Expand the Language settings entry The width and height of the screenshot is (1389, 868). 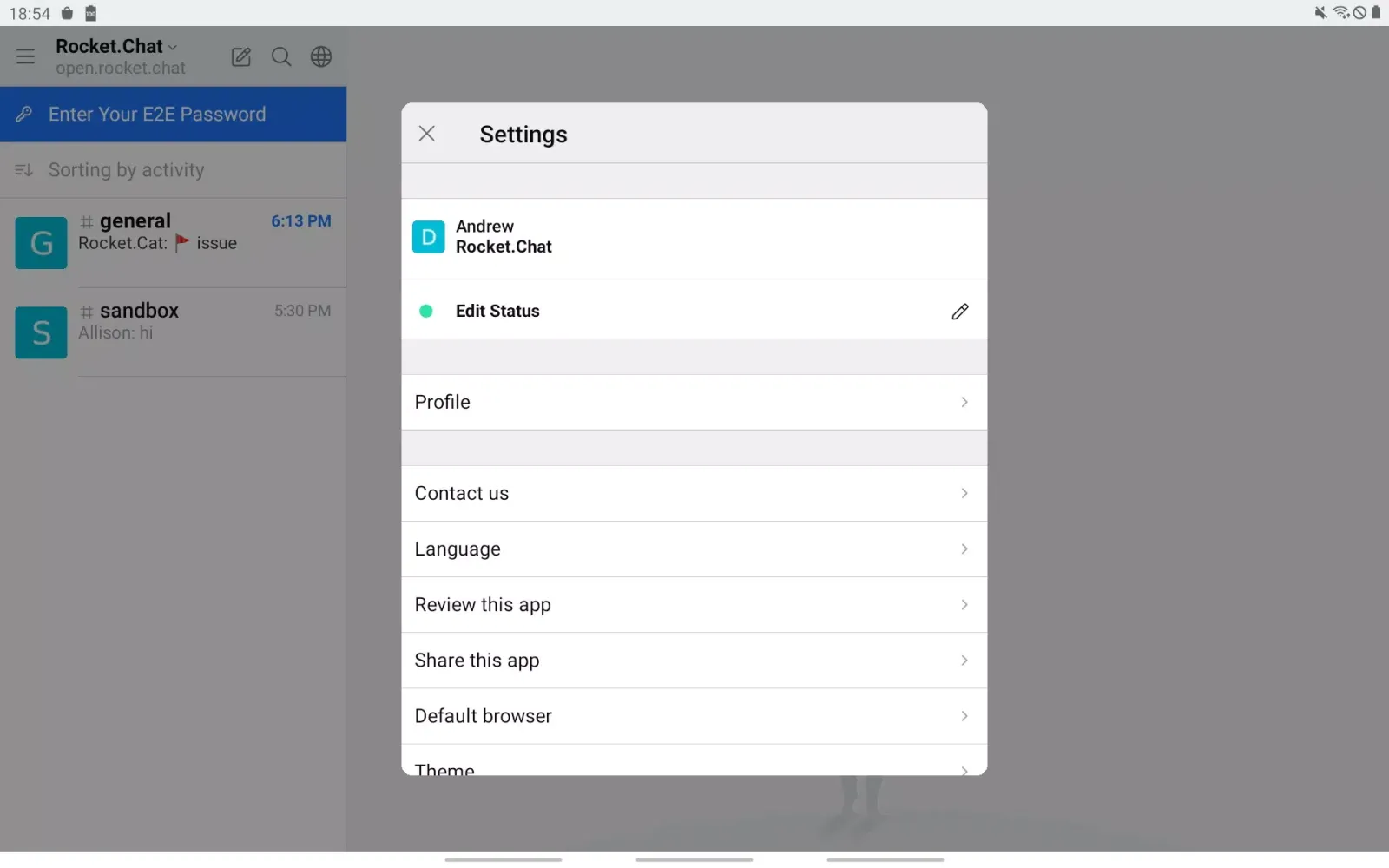click(694, 549)
